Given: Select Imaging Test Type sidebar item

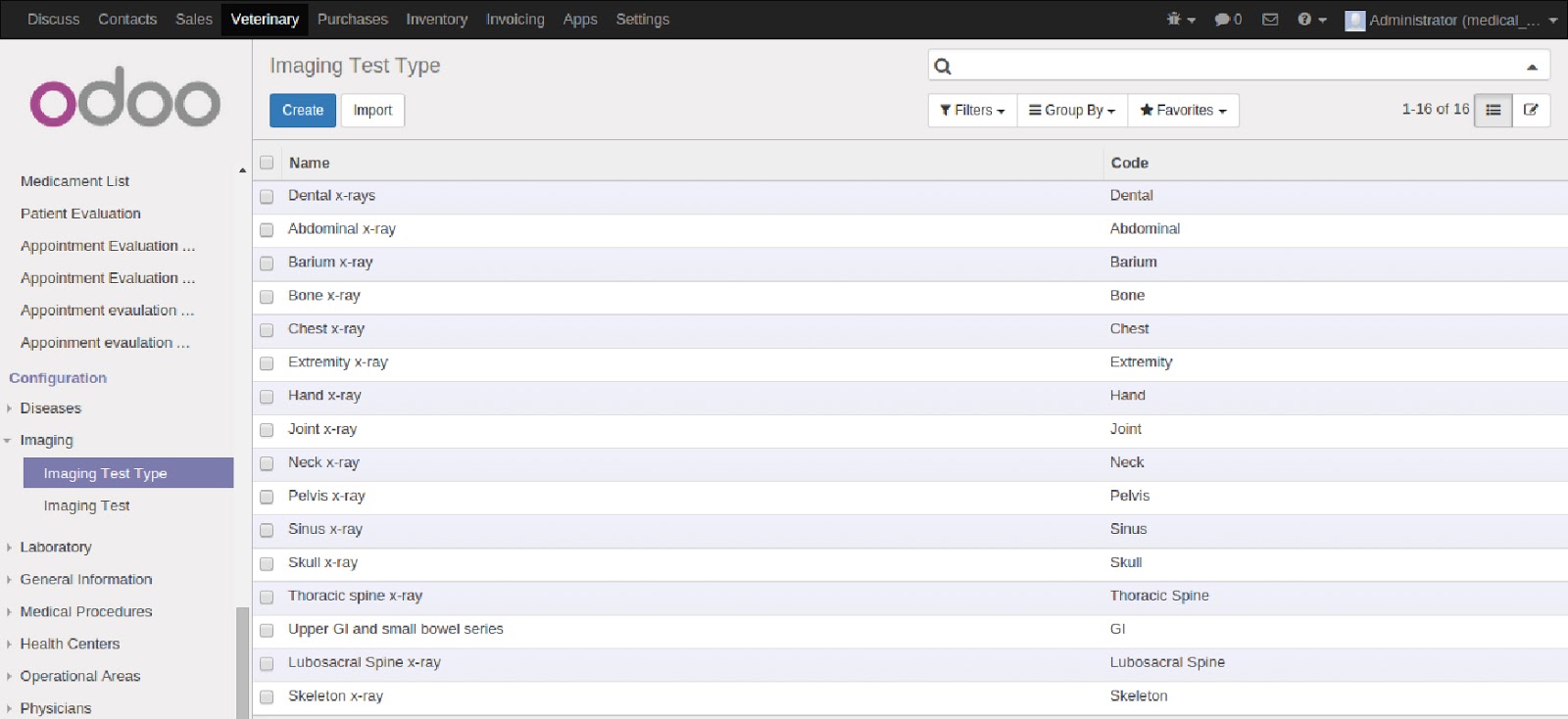Looking at the screenshot, I should point(128,473).
